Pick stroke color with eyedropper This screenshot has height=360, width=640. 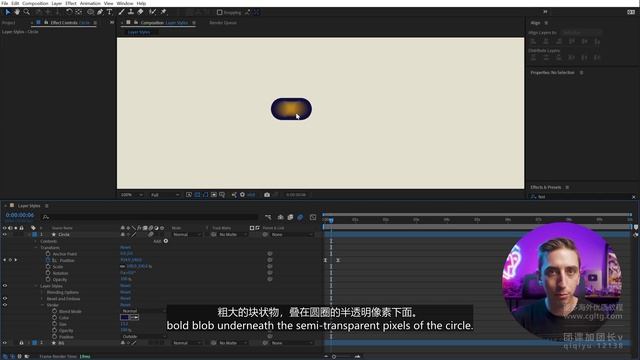(x=135, y=318)
